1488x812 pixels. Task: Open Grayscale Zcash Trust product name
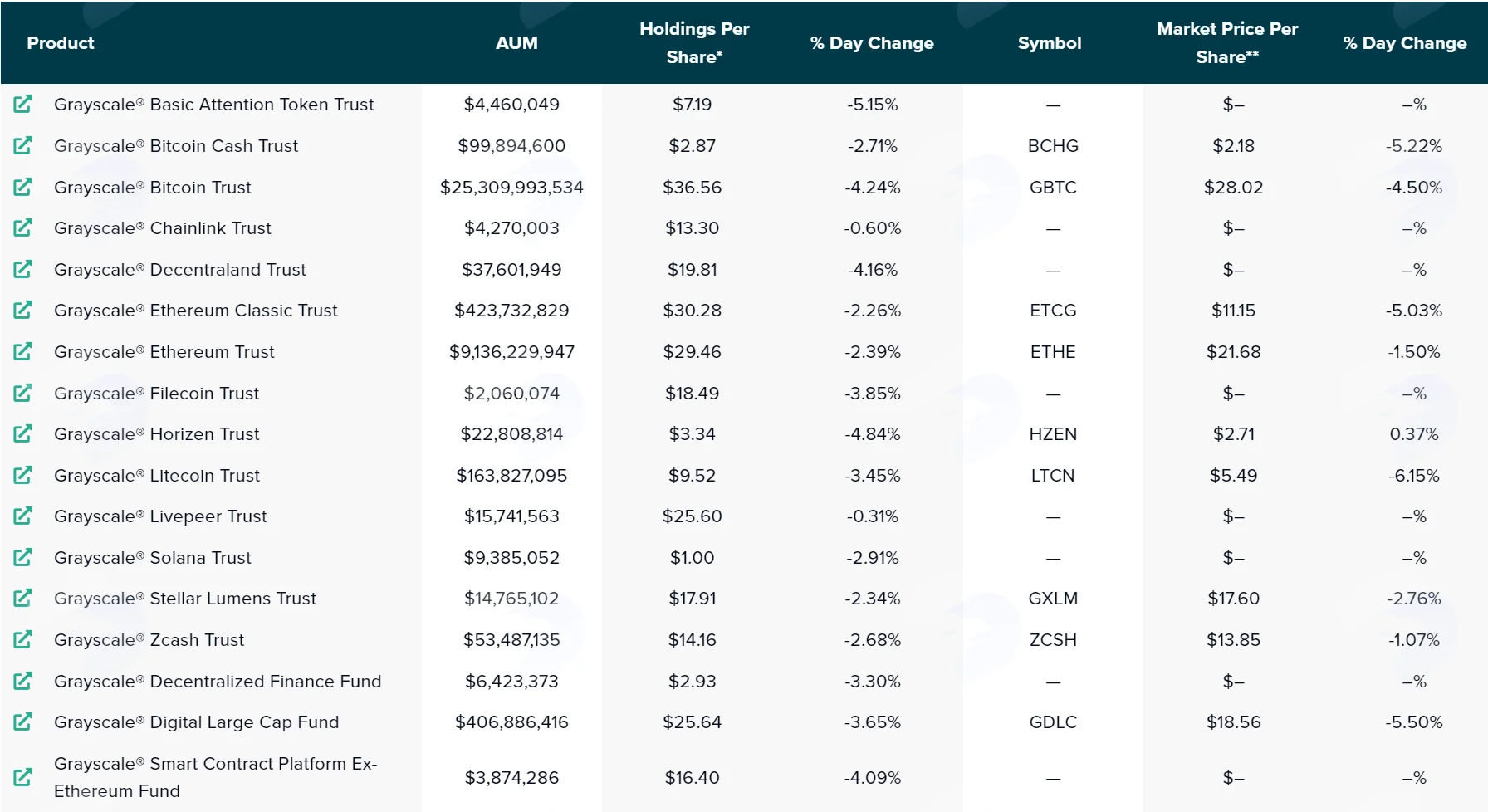click(149, 640)
